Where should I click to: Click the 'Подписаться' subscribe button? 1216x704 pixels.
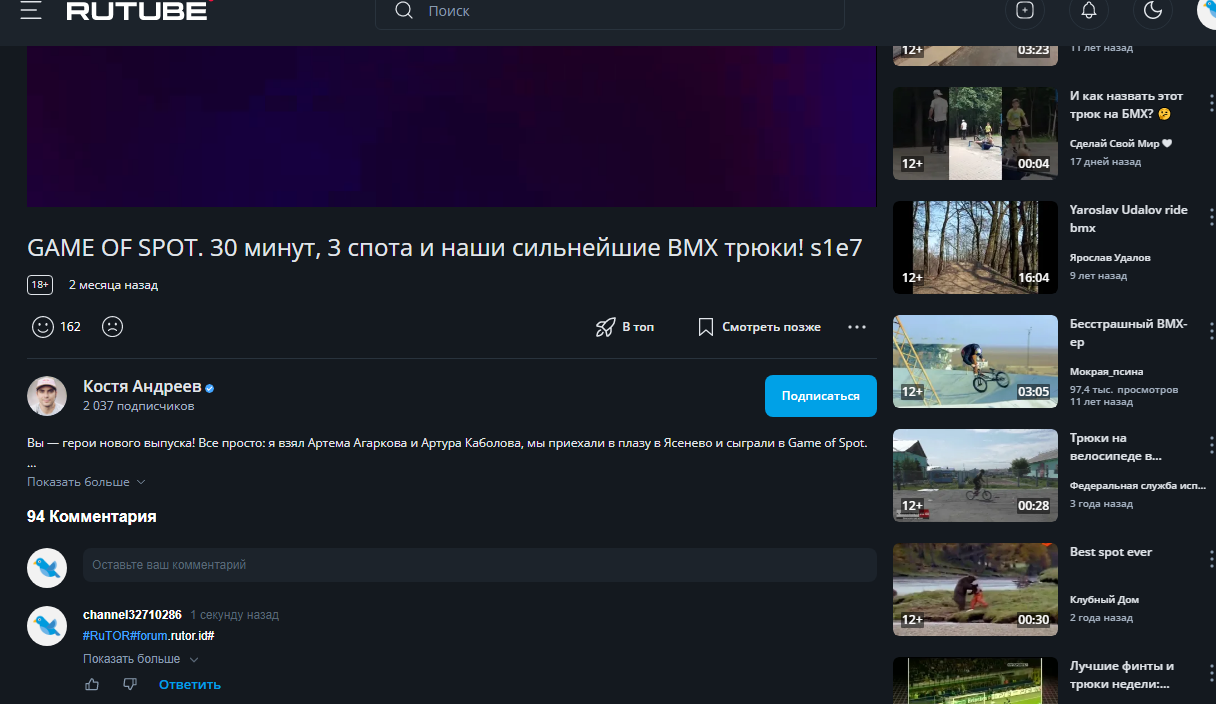pos(821,396)
